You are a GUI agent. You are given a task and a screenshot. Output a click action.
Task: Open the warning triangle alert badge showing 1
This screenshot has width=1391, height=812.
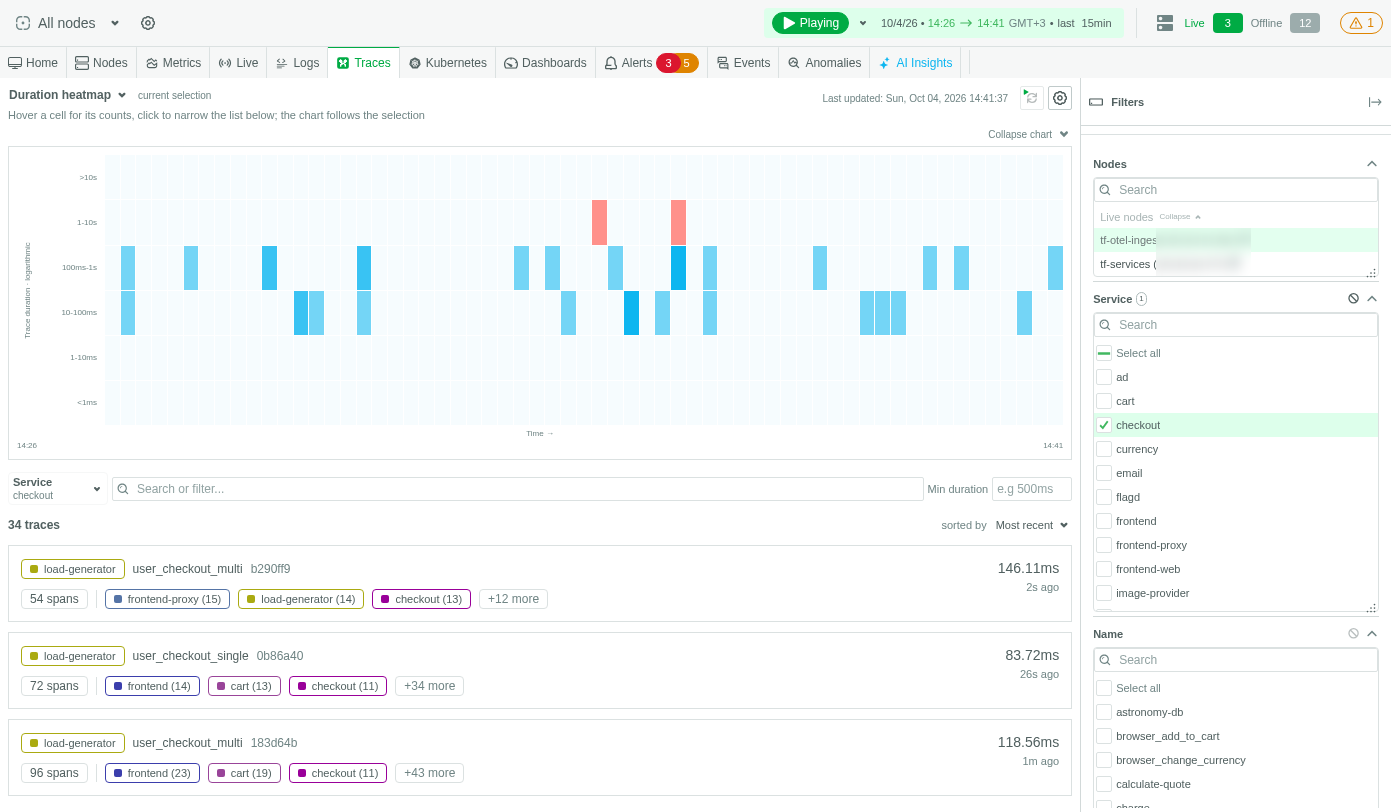[1361, 23]
